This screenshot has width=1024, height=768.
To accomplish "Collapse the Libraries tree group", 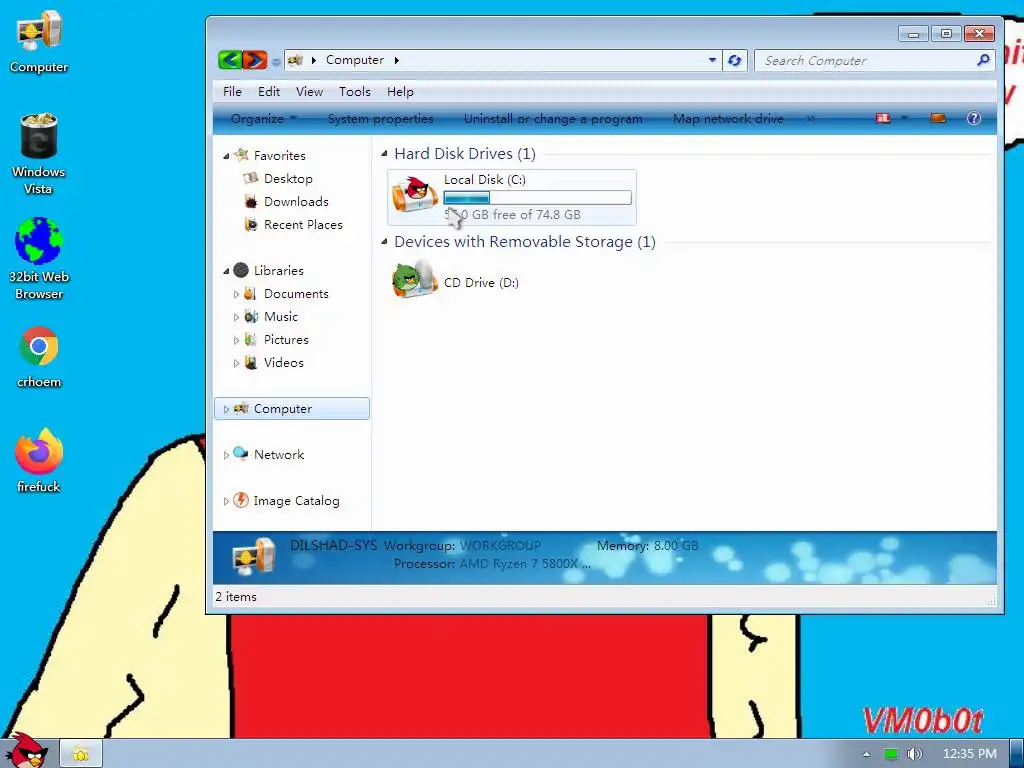I will pyautogui.click(x=226, y=271).
